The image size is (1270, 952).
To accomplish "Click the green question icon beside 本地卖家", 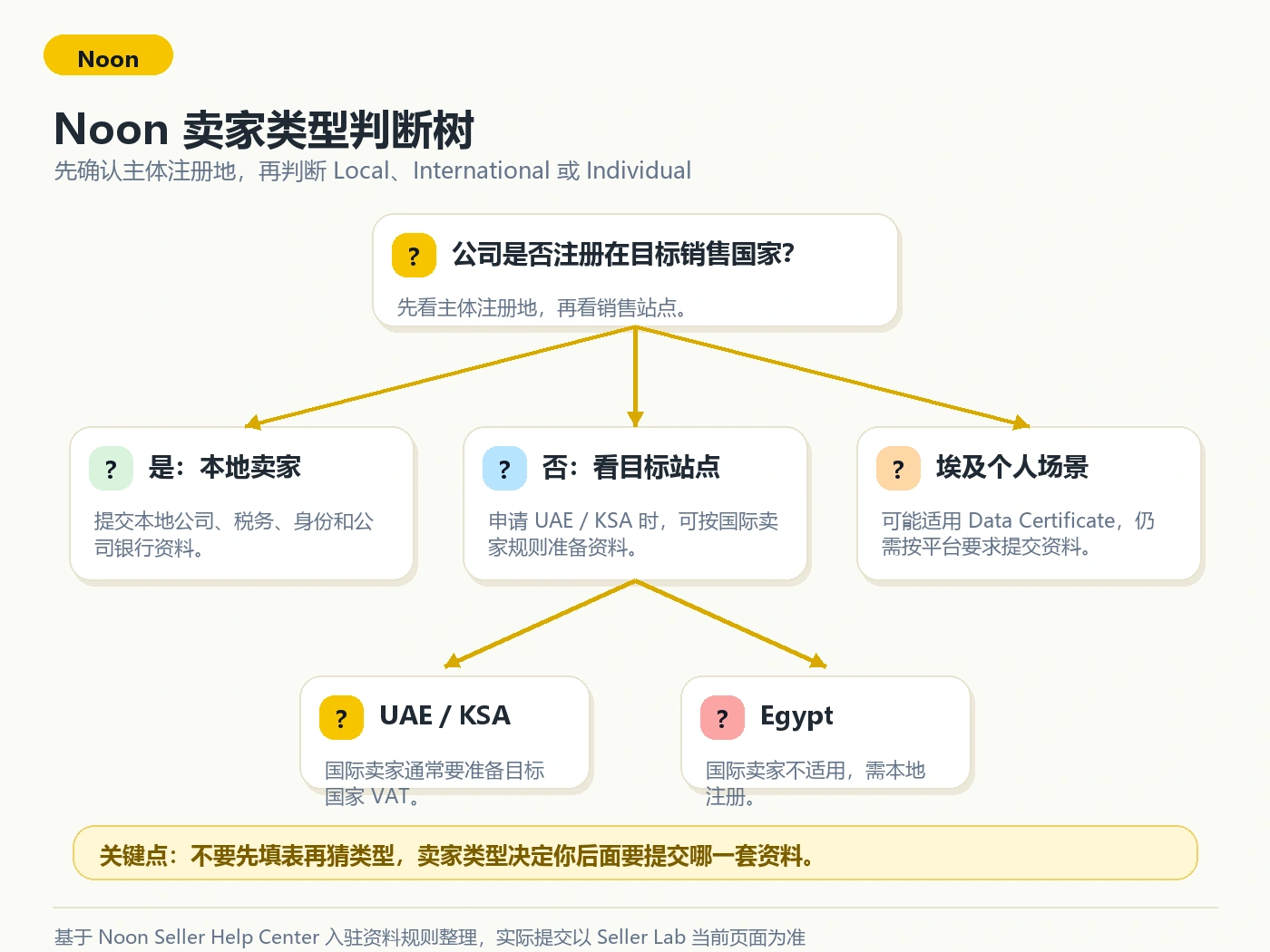I will [x=111, y=468].
